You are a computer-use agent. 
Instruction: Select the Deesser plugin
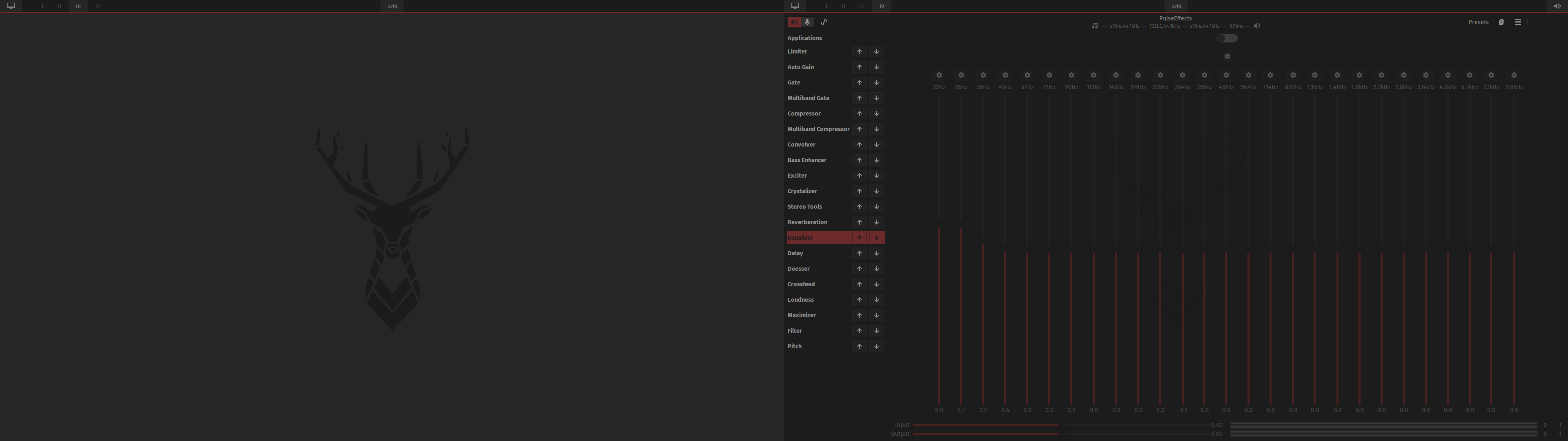[x=799, y=269]
